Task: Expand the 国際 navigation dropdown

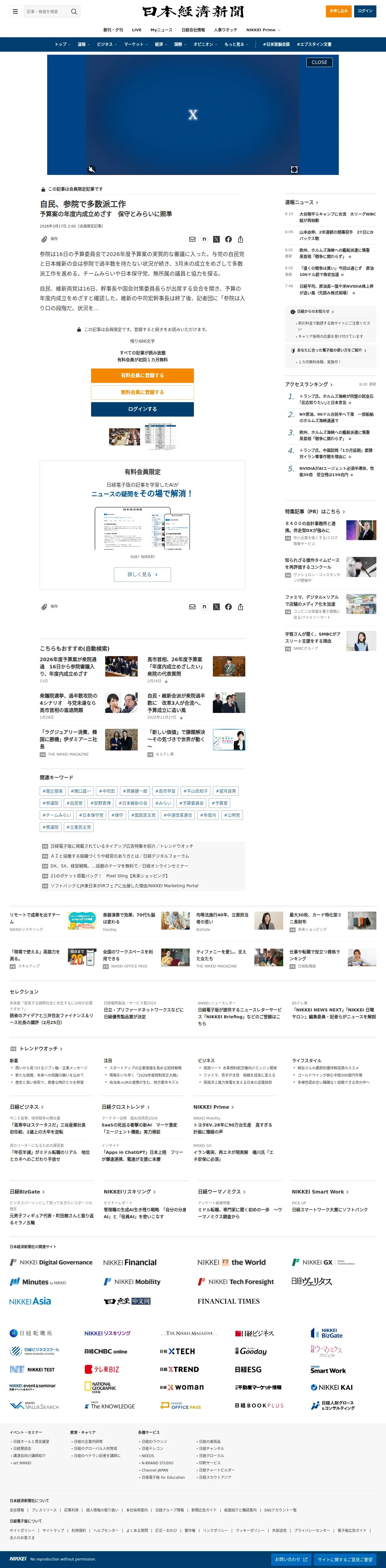Action: coord(181,44)
